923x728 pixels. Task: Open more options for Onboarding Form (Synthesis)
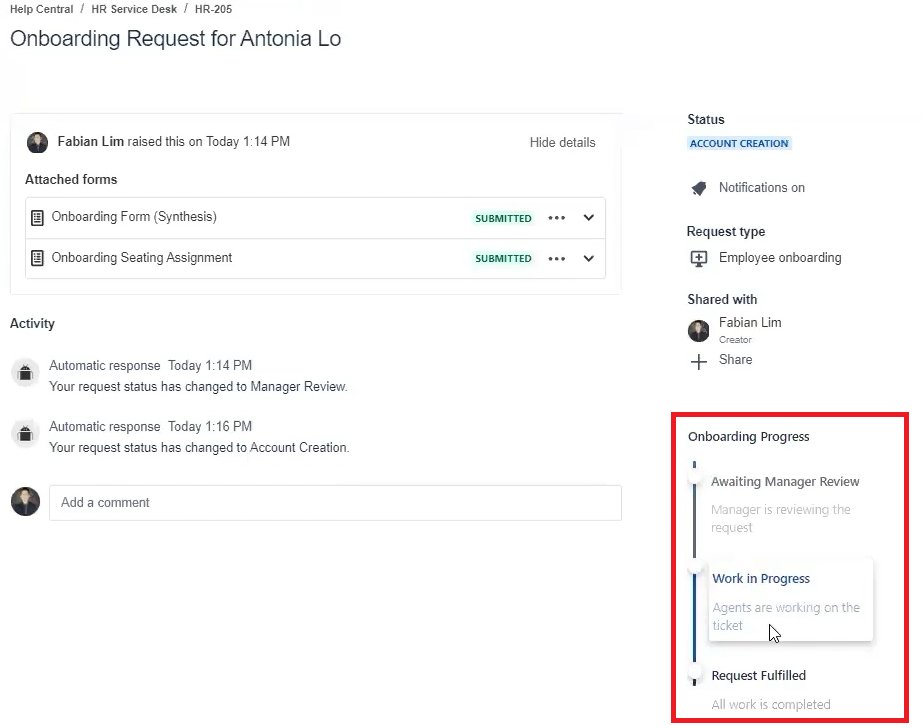(556, 218)
